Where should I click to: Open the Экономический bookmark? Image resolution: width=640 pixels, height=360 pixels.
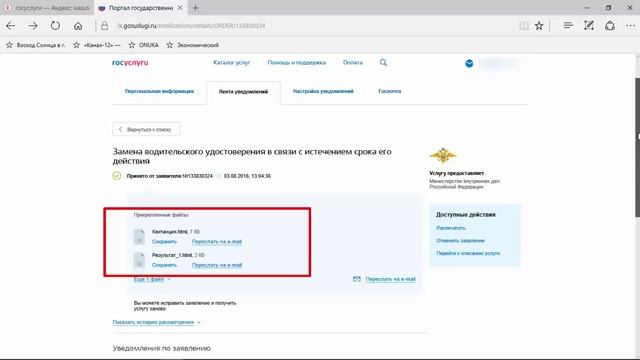(193, 45)
